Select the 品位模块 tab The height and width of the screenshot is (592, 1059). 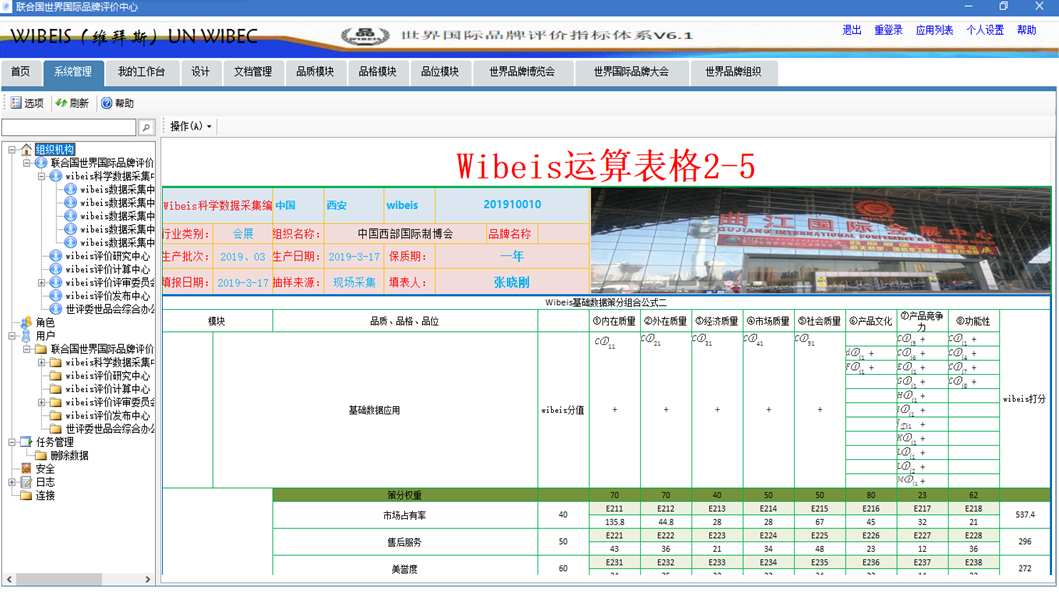pos(440,72)
